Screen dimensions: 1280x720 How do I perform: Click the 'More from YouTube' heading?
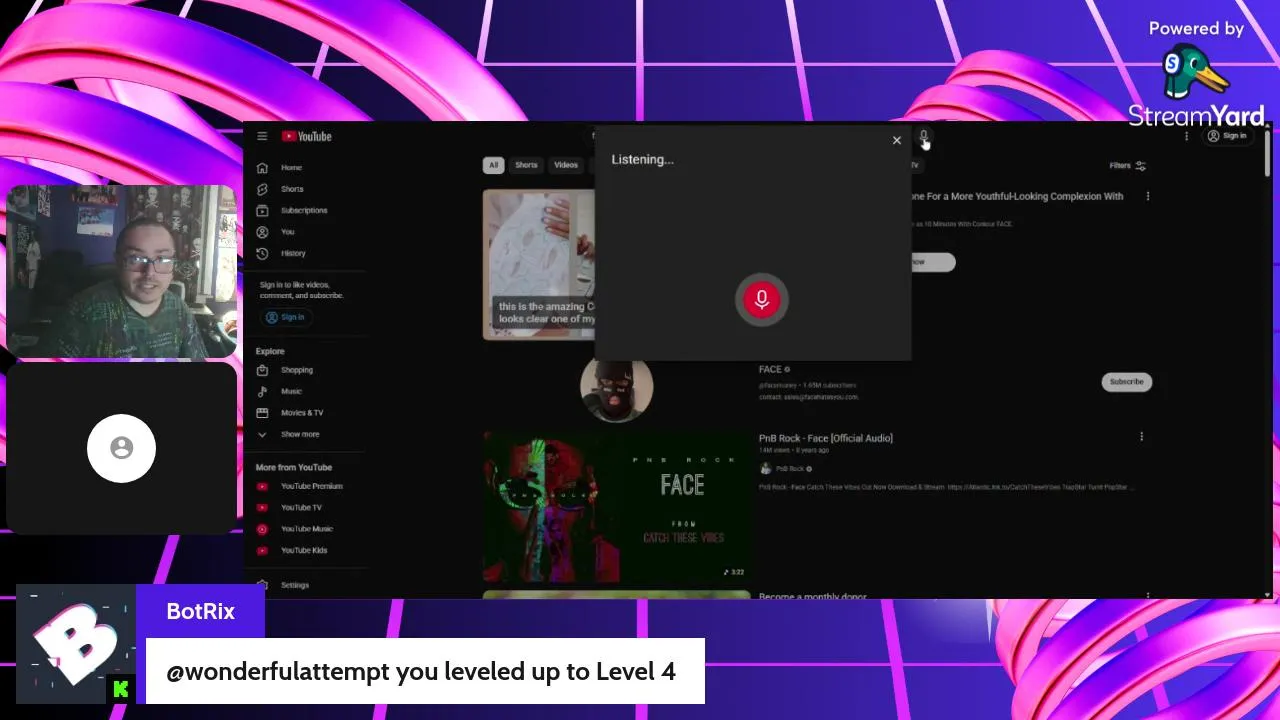[294, 467]
